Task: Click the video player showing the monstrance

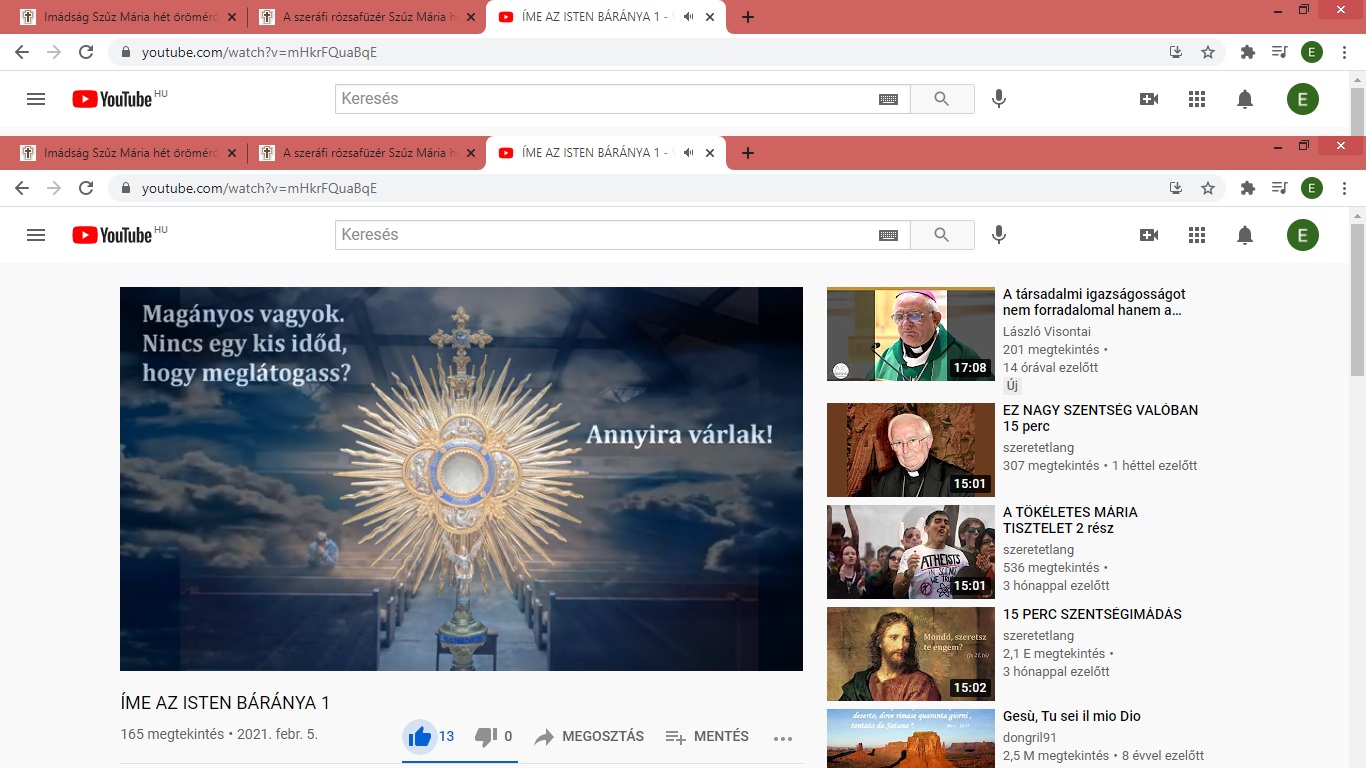Action: pyautogui.click(x=461, y=478)
